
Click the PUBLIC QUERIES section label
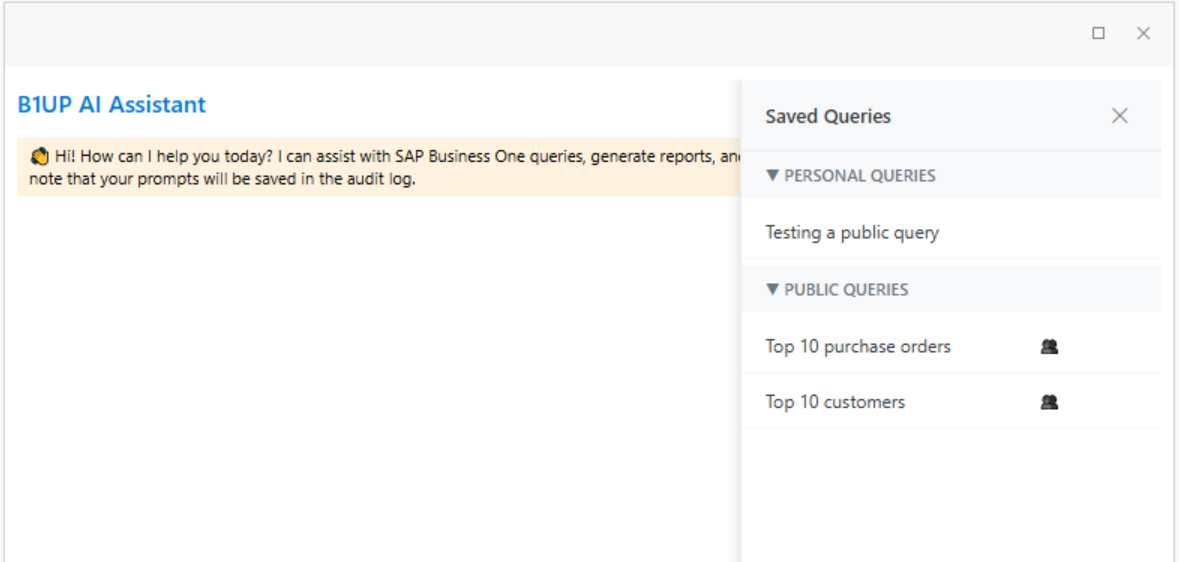click(846, 290)
